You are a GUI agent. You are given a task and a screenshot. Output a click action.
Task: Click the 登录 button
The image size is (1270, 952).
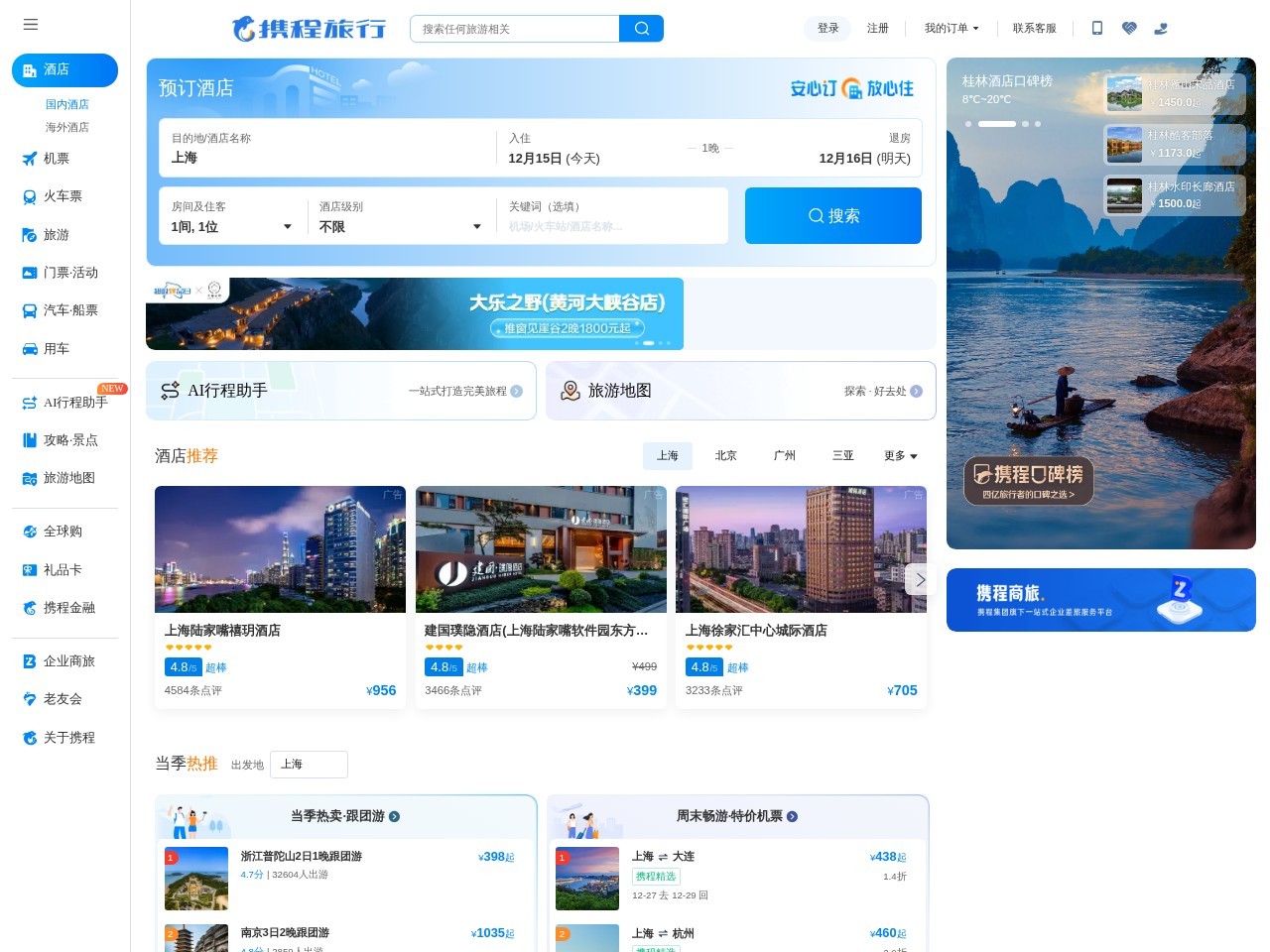tap(826, 29)
